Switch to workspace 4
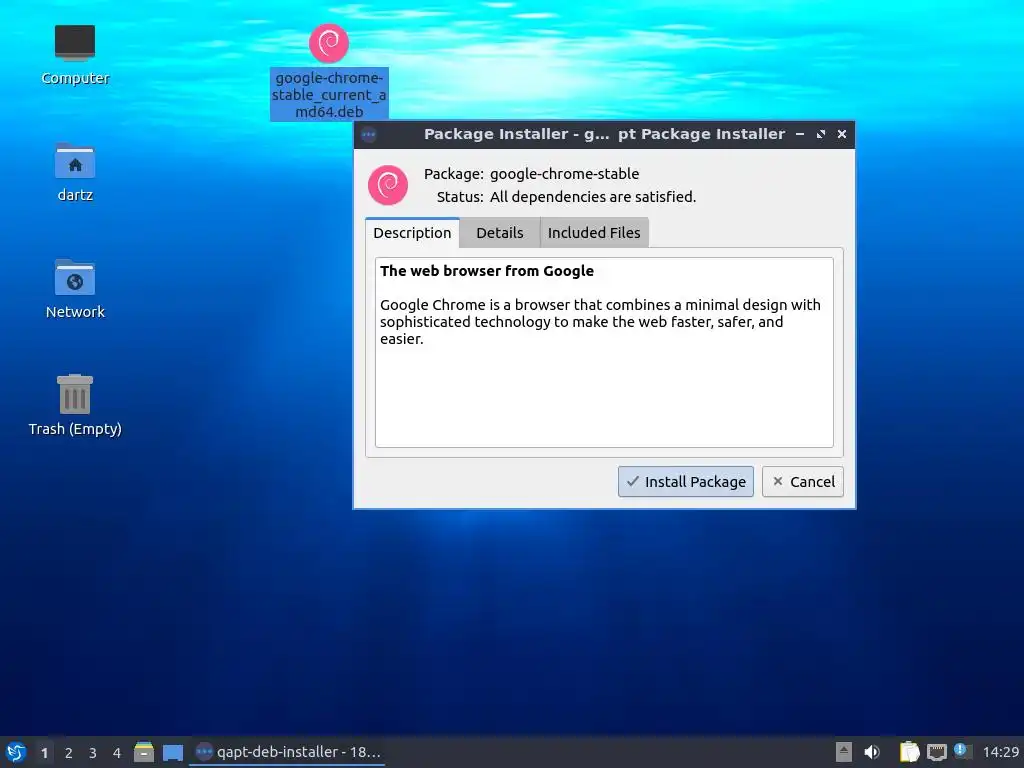 coord(117,753)
